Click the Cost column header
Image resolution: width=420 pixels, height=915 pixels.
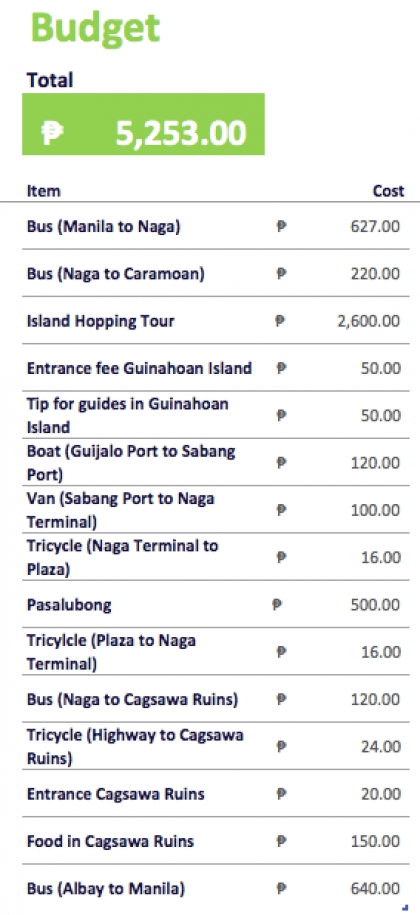click(388, 191)
